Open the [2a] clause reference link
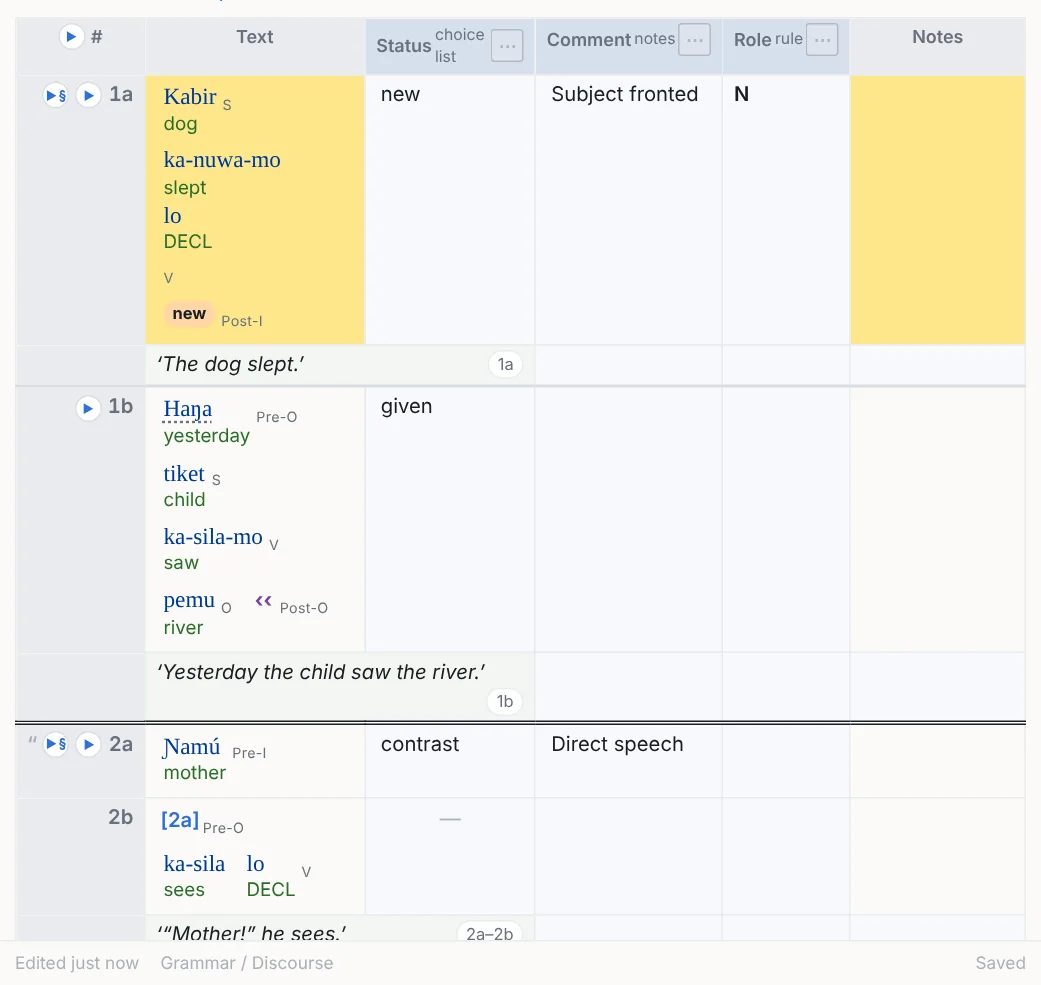Screen dimensions: 1041x985 point(180,820)
